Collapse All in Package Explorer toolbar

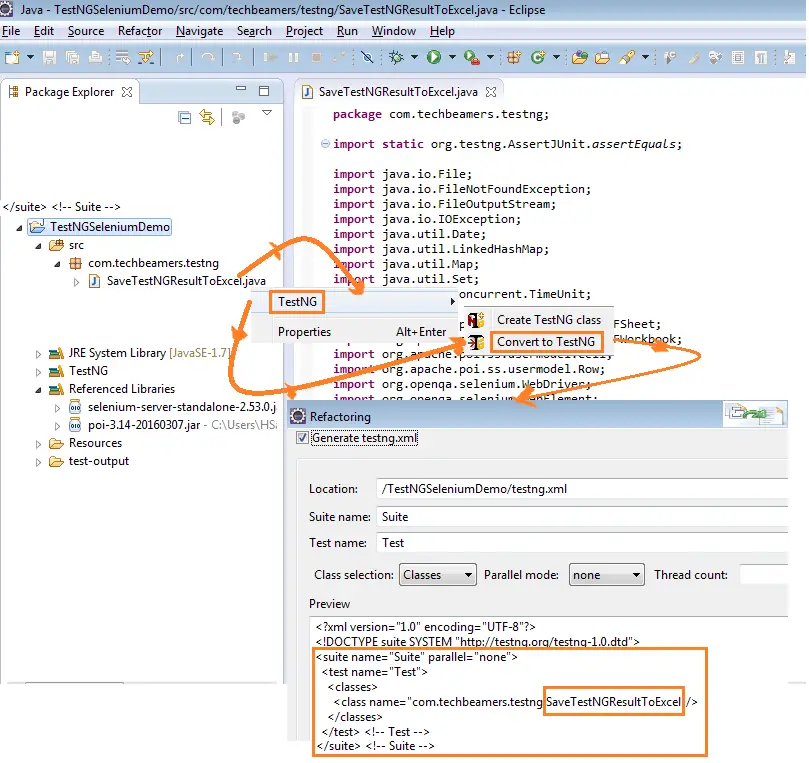coord(184,116)
